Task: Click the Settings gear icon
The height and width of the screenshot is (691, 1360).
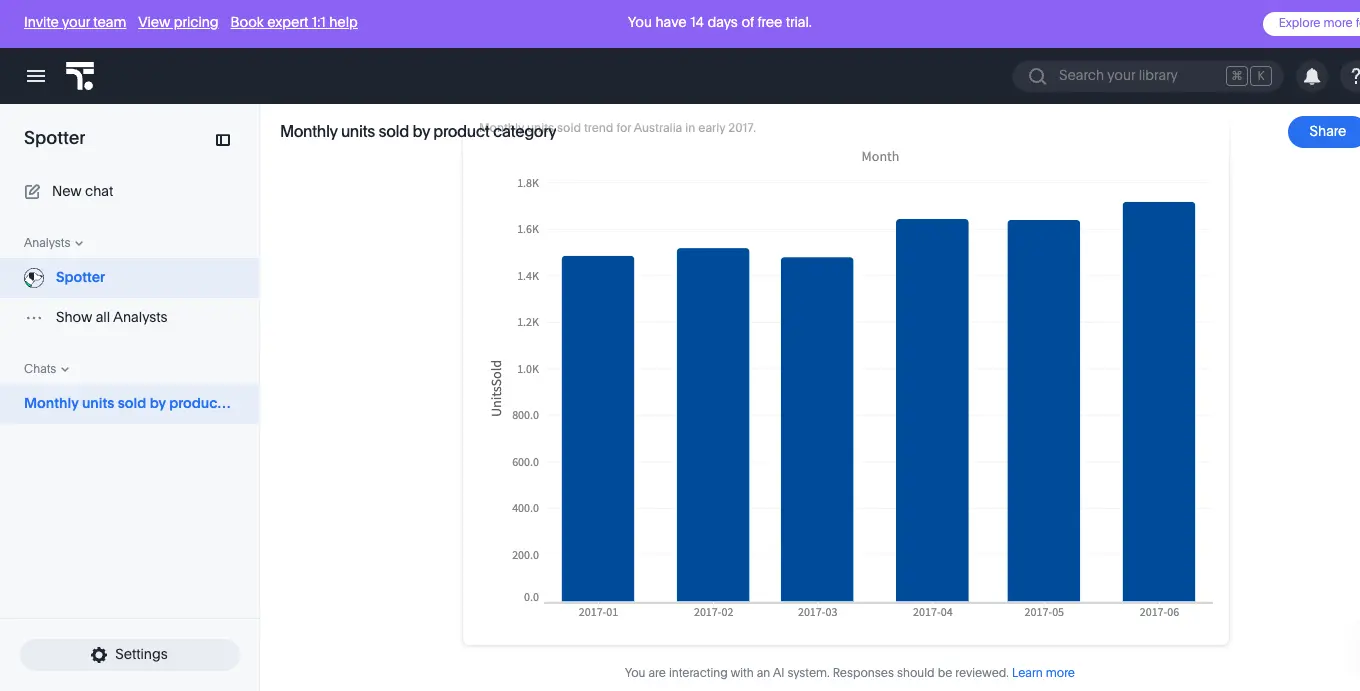Action: pos(98,655)
